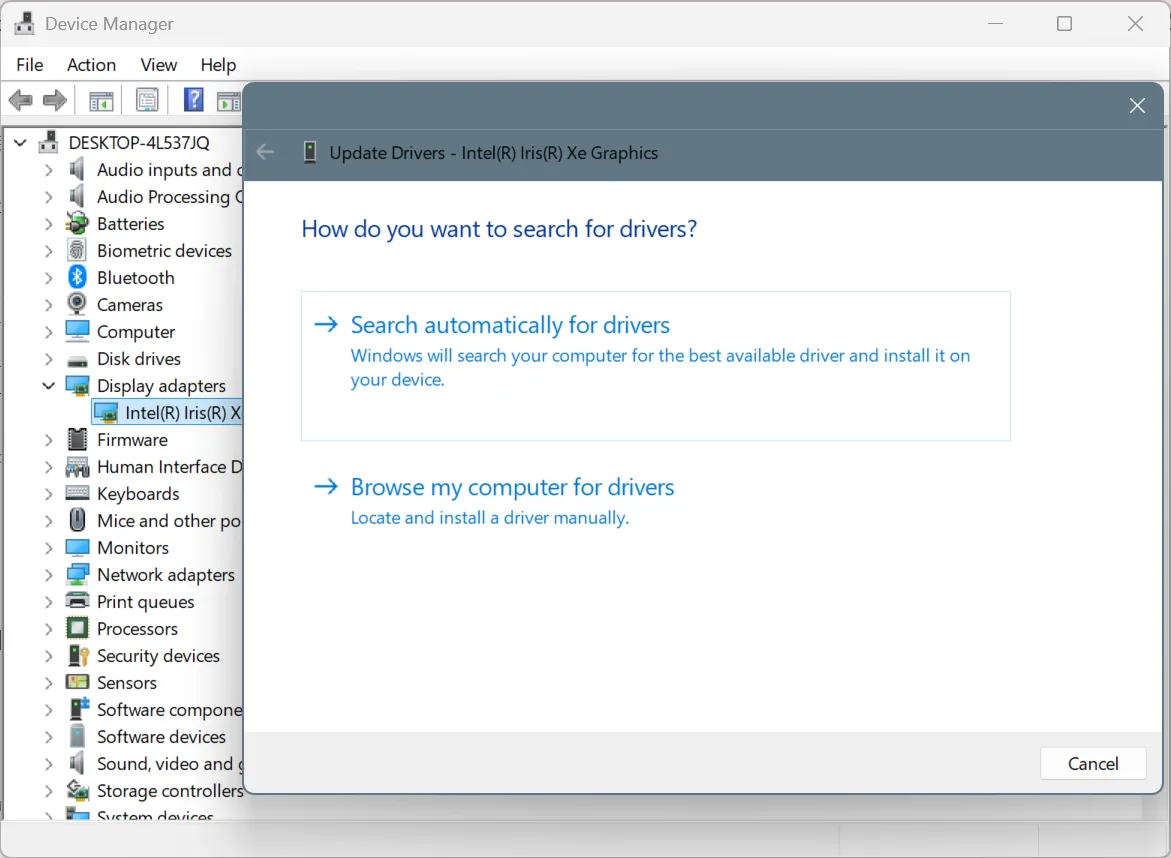Click the Computer monitor icon
1171x858 pixels.
pos(77,331)
